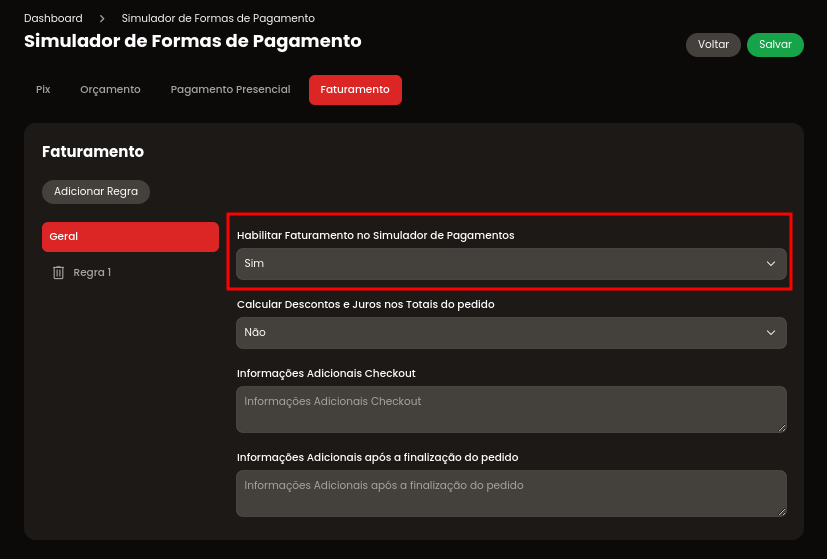Viewport: 827px width, 559px height.
Task: Focus the Informações Adicionais após finalização field
Action: 511,494
